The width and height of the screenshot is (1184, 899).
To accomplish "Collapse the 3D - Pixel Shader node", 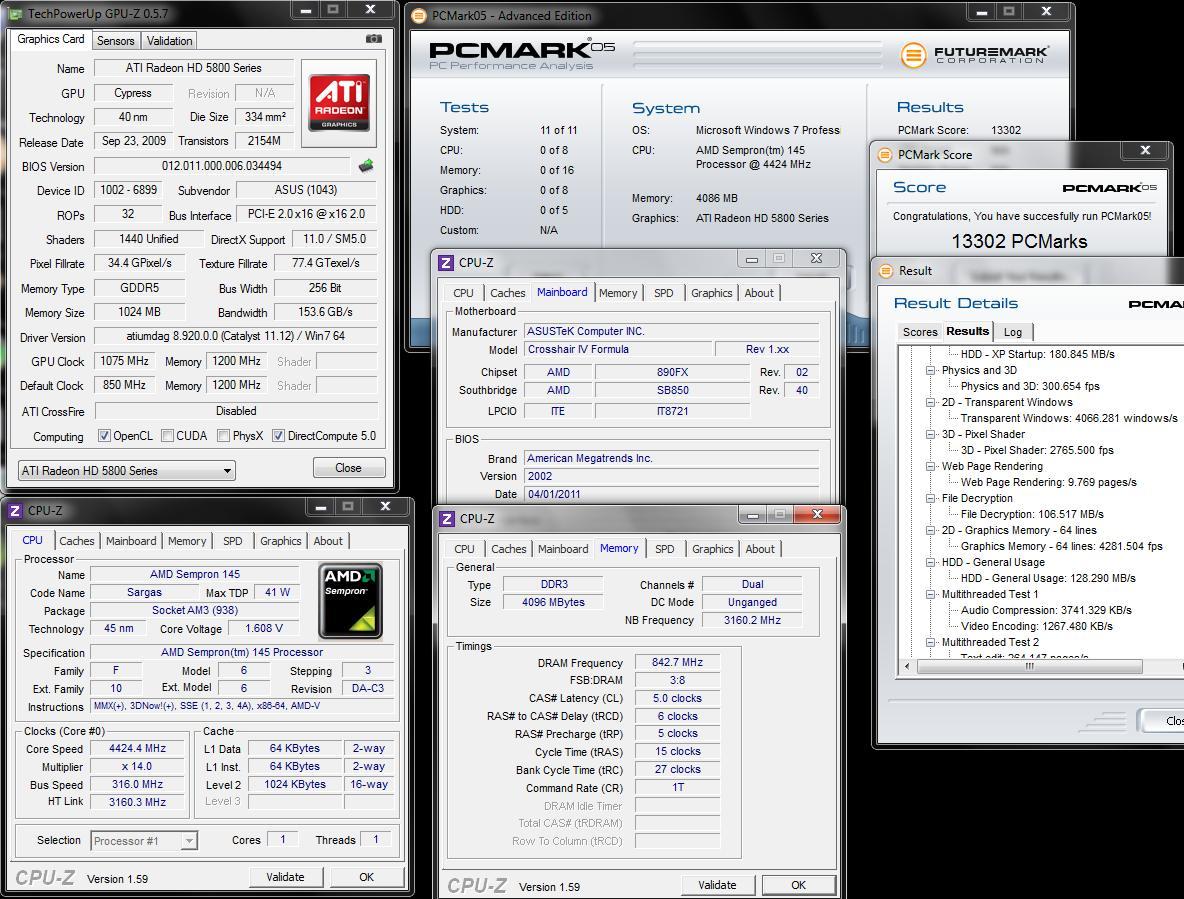I will point(931,434).
